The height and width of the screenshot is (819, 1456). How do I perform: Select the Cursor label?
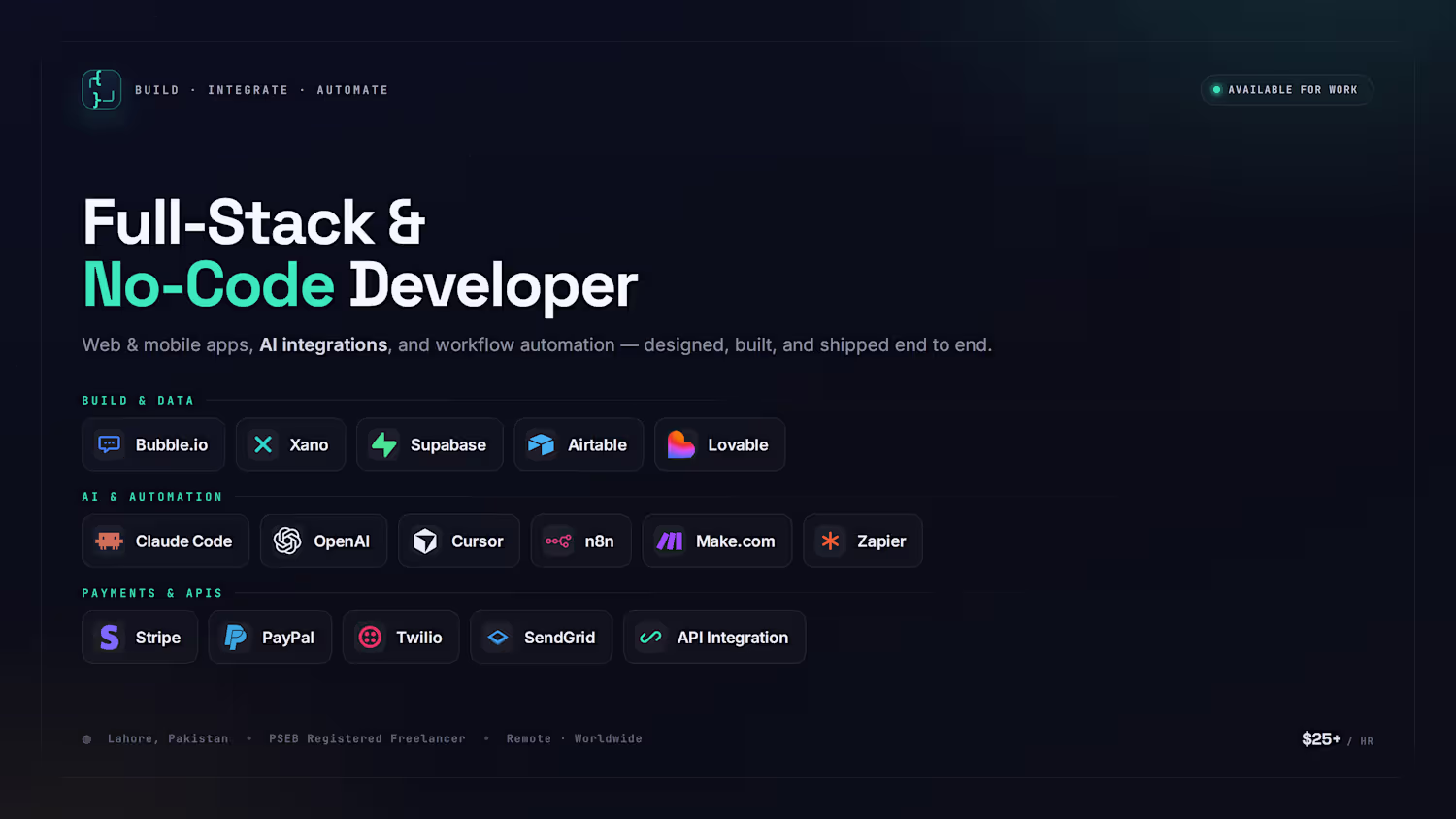pyautogui.click(x=478, y=541)
